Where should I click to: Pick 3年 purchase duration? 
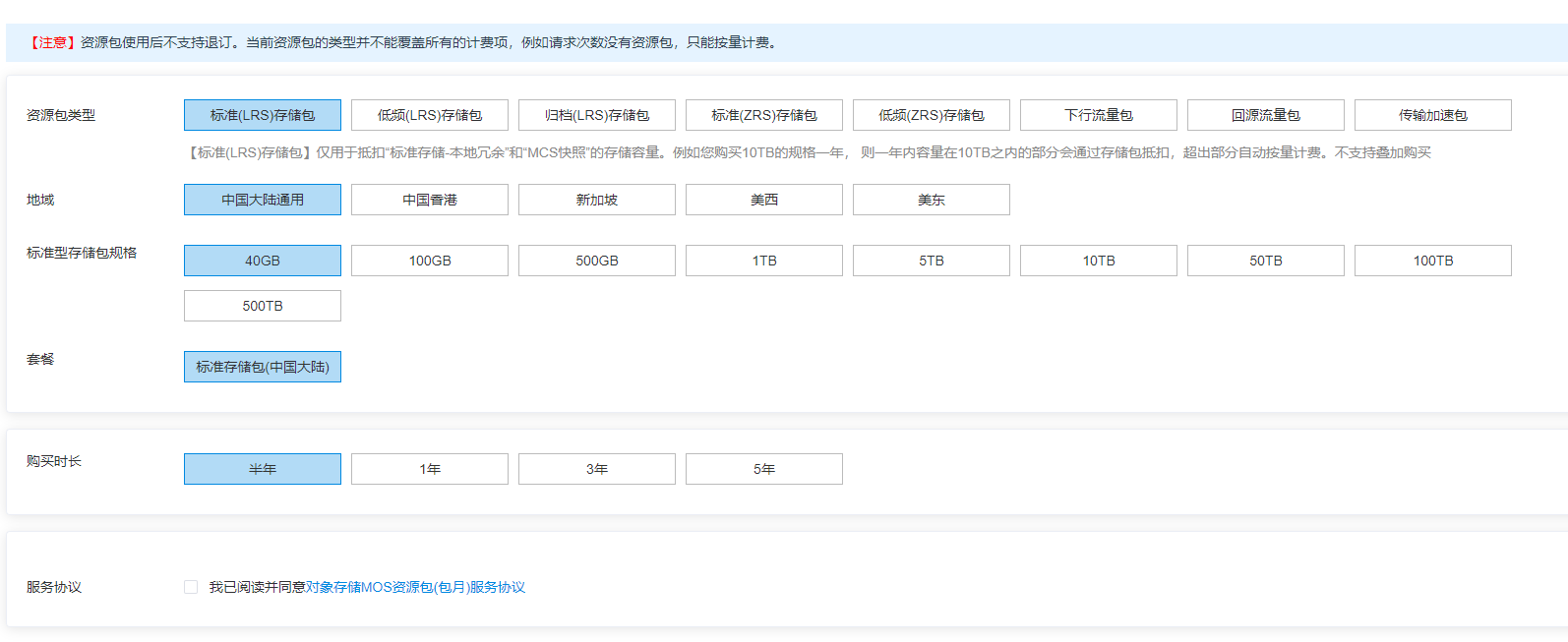[x=597, y=469]
